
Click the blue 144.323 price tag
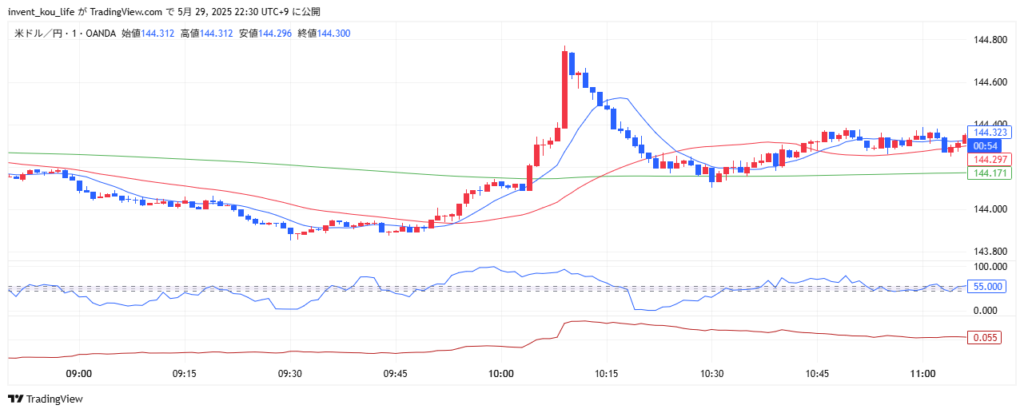[989, 132]
